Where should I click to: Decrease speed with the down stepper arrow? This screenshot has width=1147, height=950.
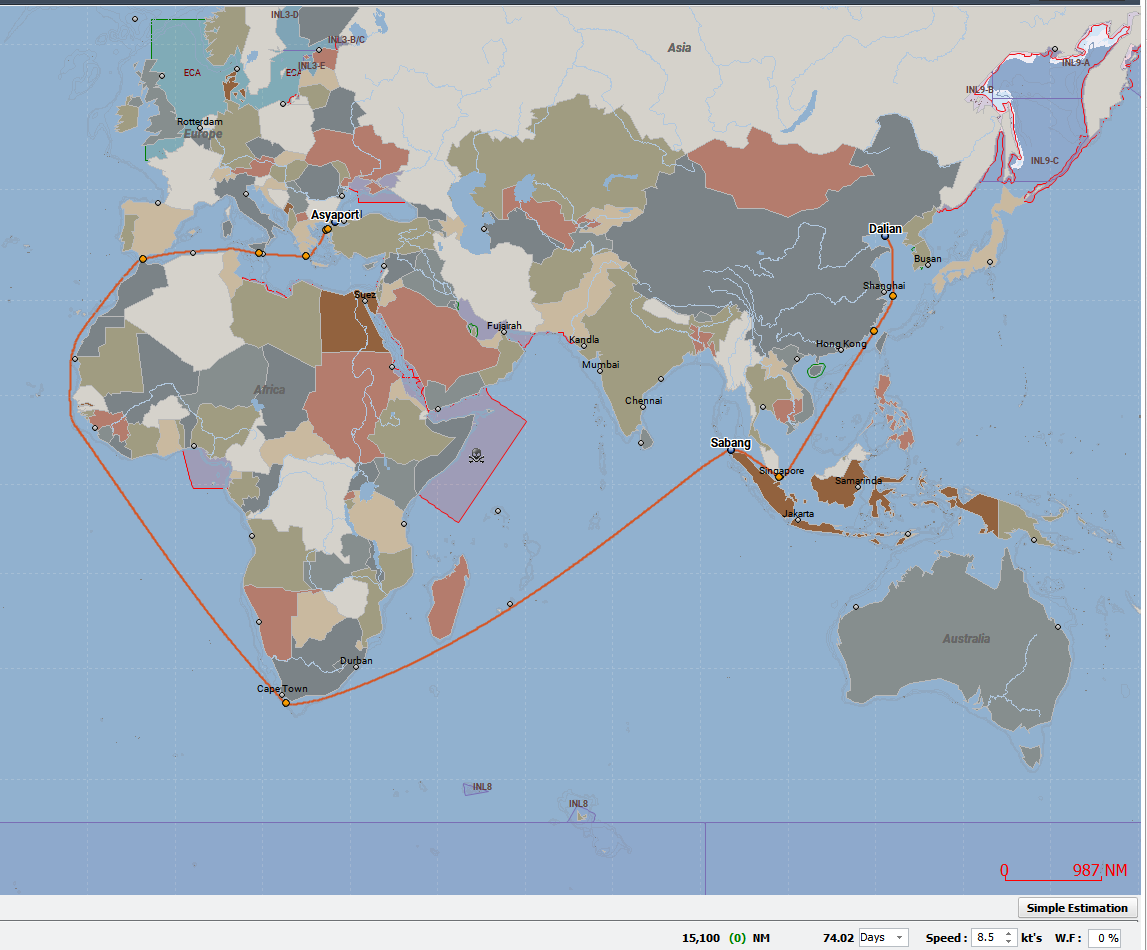coord(1009,942)
